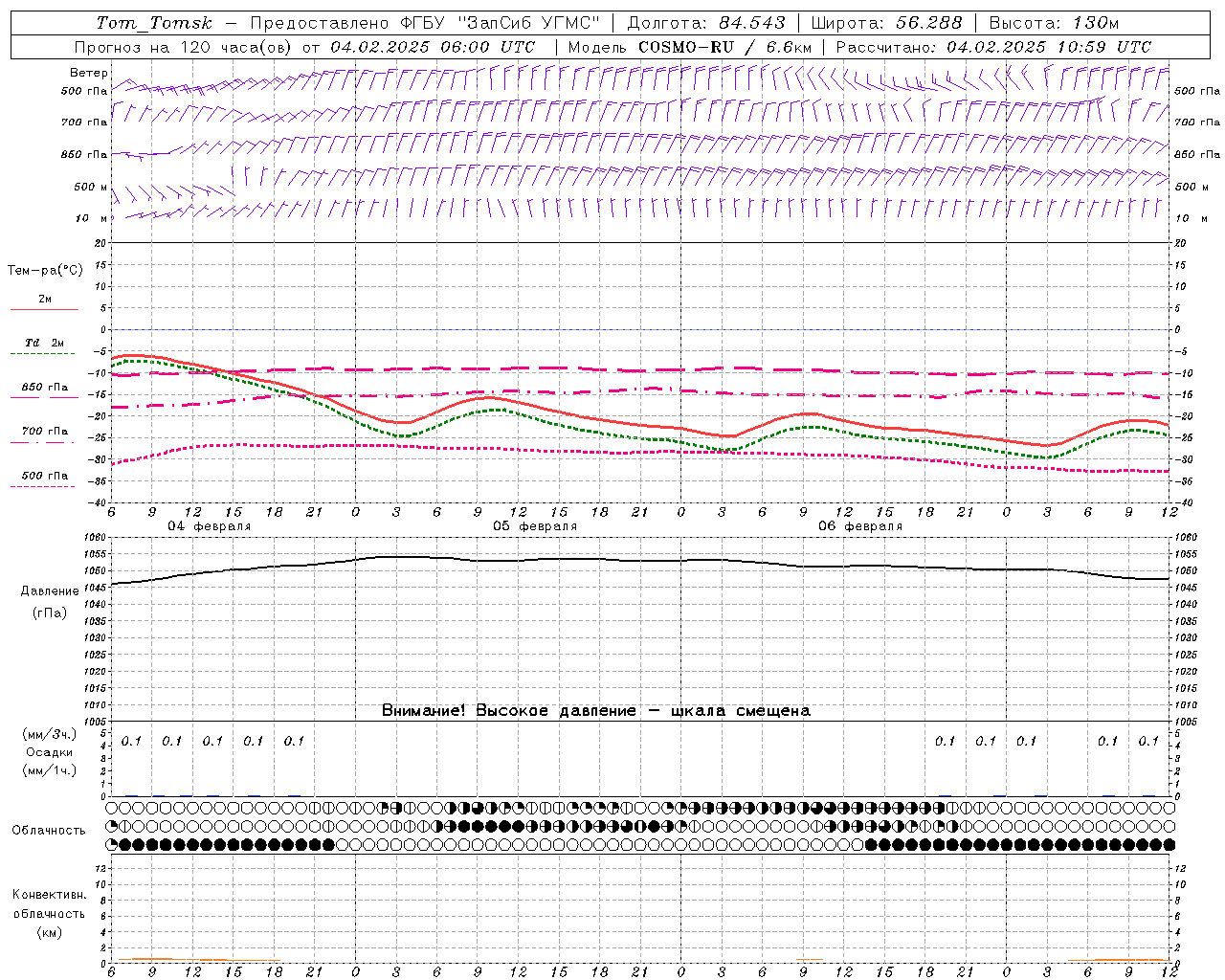Click the station title Tom_Tomsk
Screen dimensions: 1225x980
tap(154, 23)
